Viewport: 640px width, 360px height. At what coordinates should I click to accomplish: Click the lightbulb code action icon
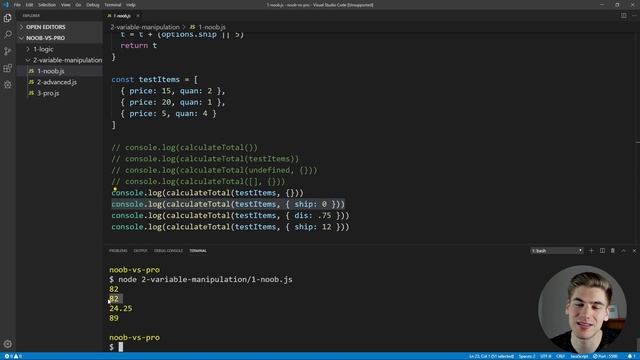(x=115, y=189)
